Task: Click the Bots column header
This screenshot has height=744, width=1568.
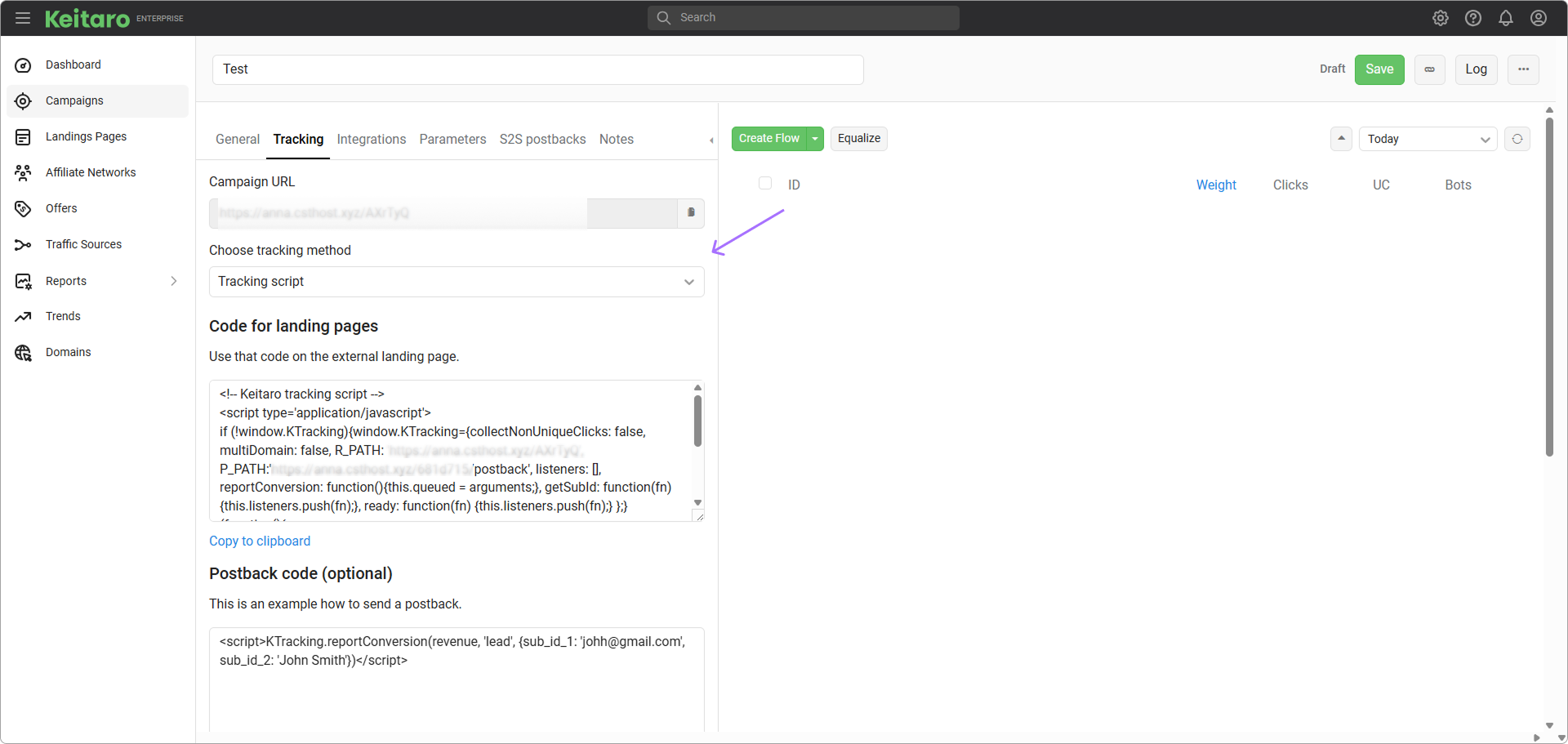Action: [x=1458, y=185]
